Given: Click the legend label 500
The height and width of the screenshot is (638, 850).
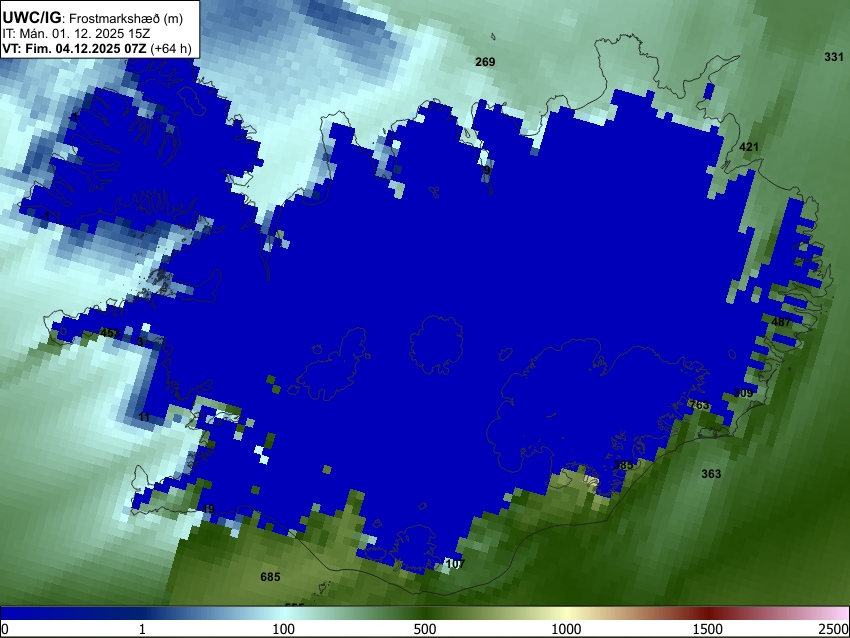Looking at the screenshot, I should [425, 629].
